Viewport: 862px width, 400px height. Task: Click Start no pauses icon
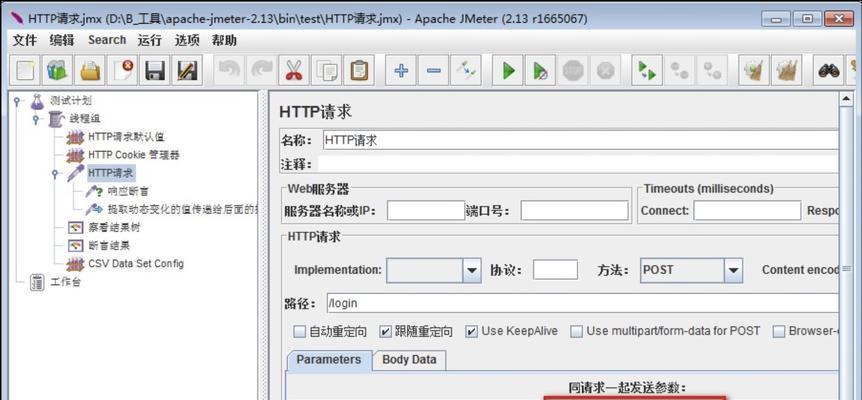click(x=540, y=70)
